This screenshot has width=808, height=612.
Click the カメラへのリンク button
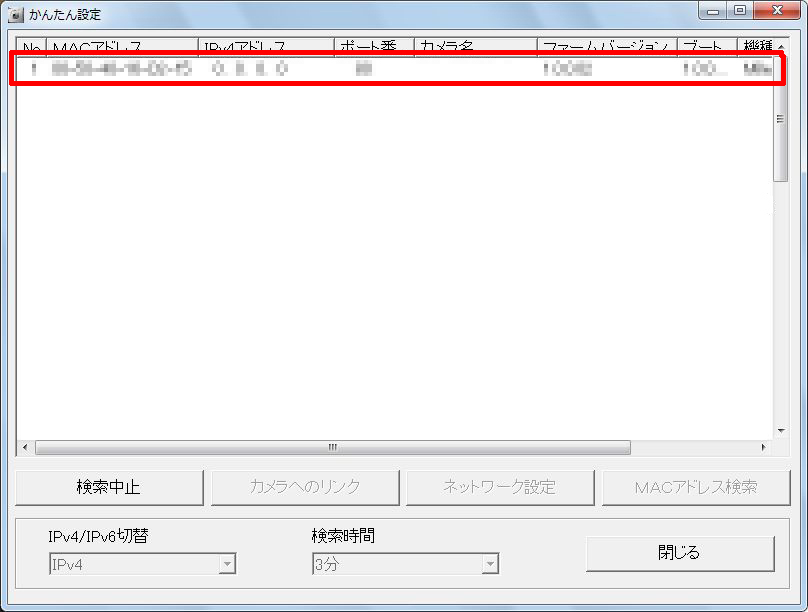point(305,488)
